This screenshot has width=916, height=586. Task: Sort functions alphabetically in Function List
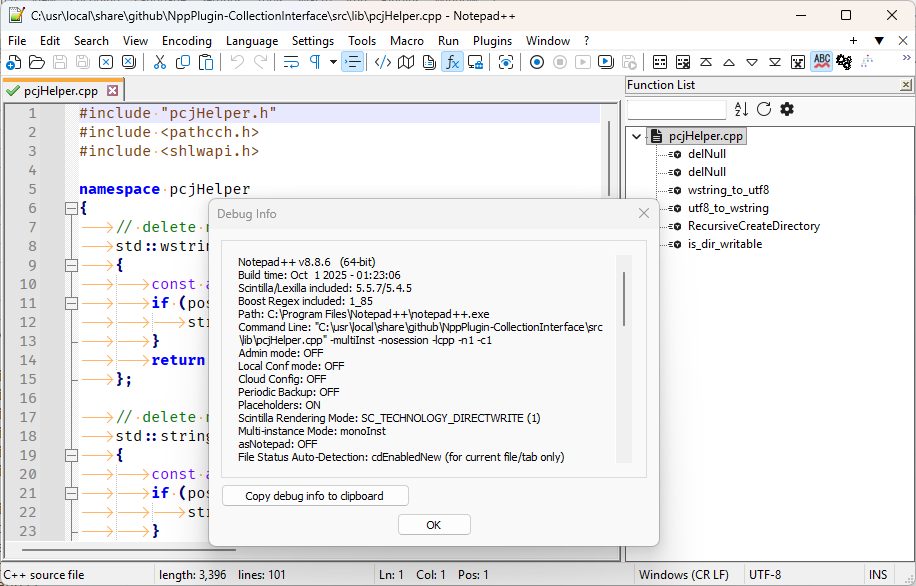pos(741,109)
